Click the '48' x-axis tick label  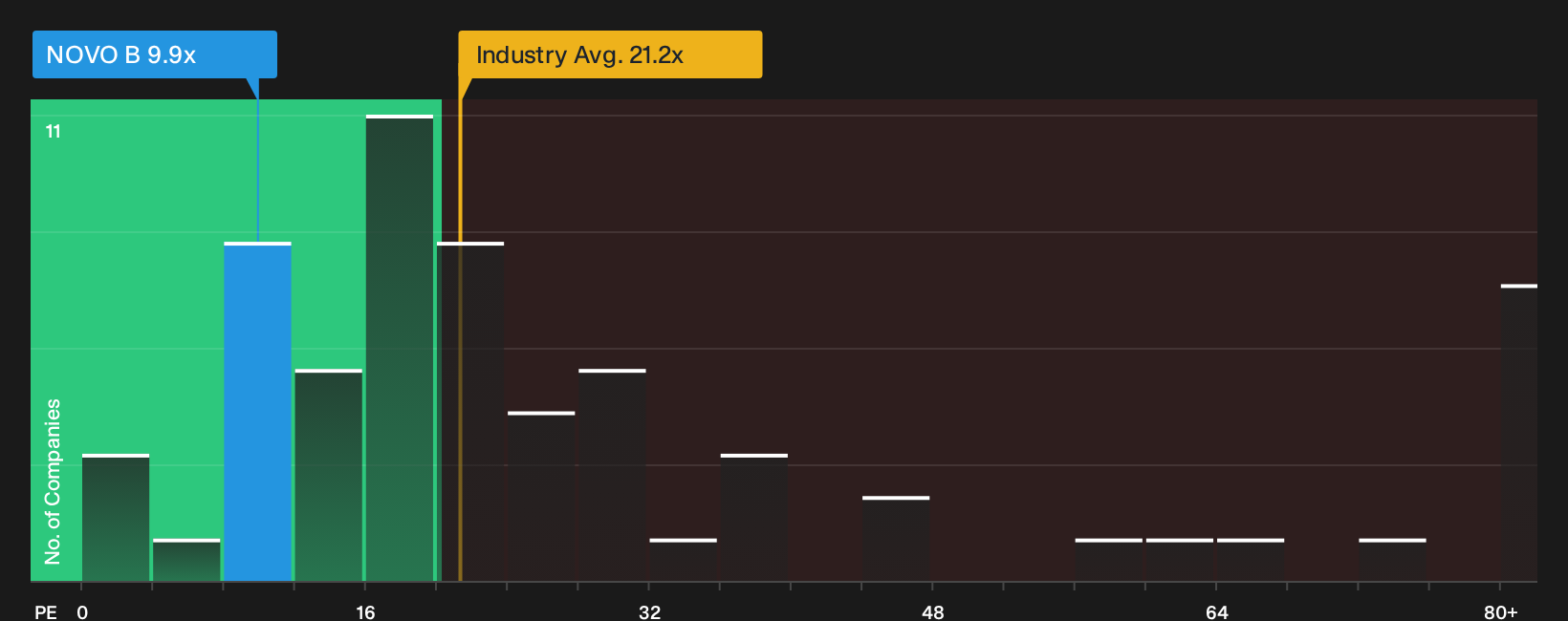click(x=933, y=611)
